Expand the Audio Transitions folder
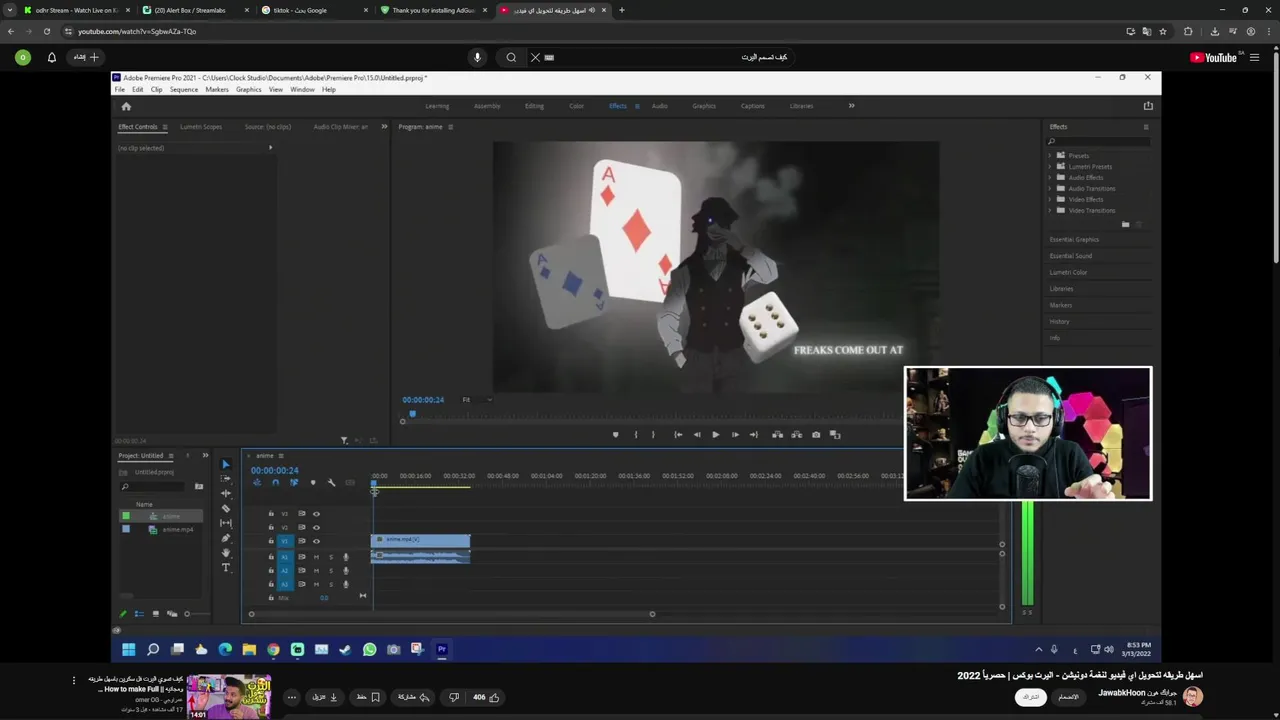The image size is (1280, 720). click(x=1050, y=189)
